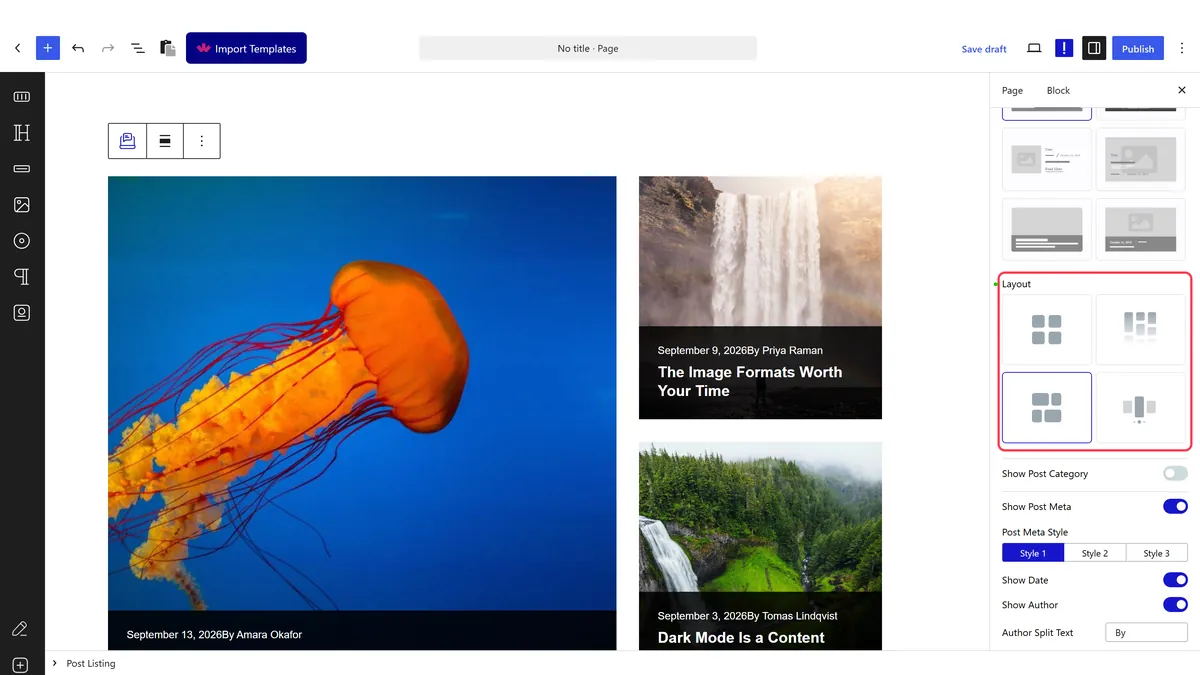Click 'September 13, 2026By Amara Okafor' meta text
This screenshot has width=1200, height=675.
point(214,634)
